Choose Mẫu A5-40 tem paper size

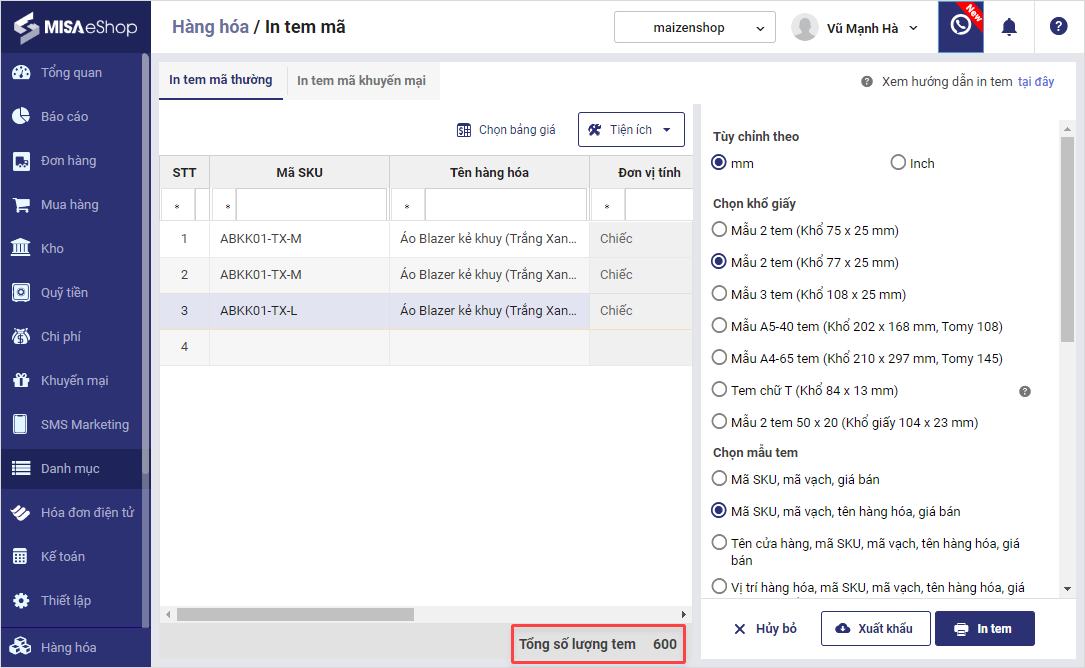pyautogui.click(x=720, y=325)
